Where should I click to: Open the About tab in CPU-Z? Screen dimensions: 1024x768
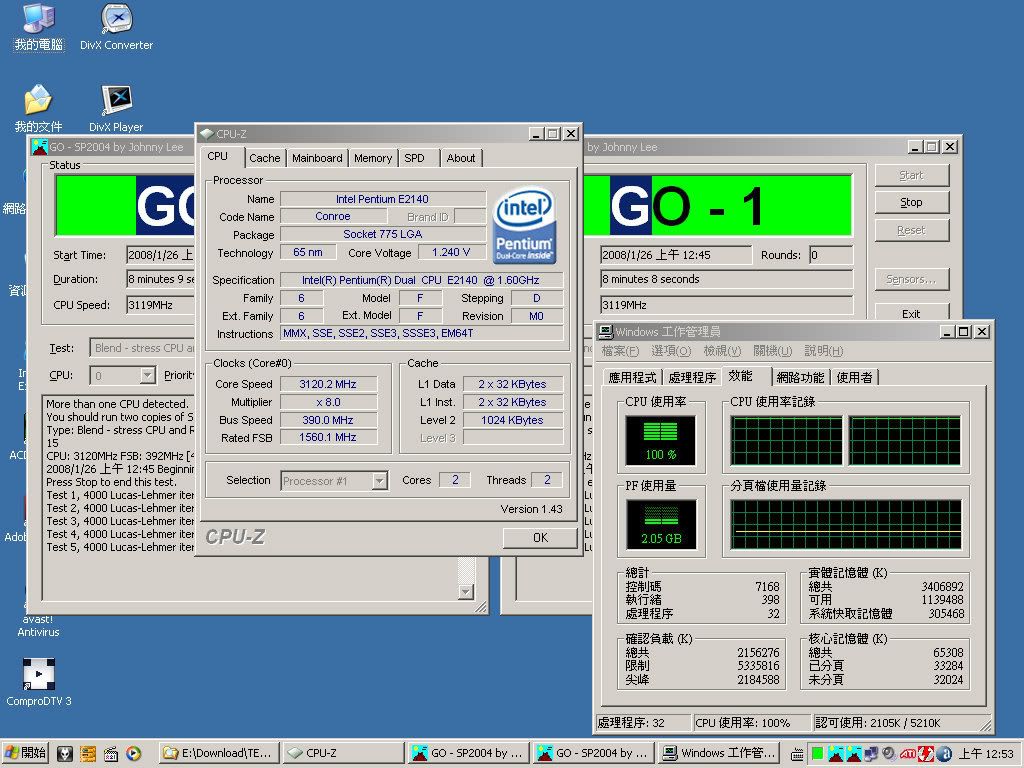click(x=461, y=158)
